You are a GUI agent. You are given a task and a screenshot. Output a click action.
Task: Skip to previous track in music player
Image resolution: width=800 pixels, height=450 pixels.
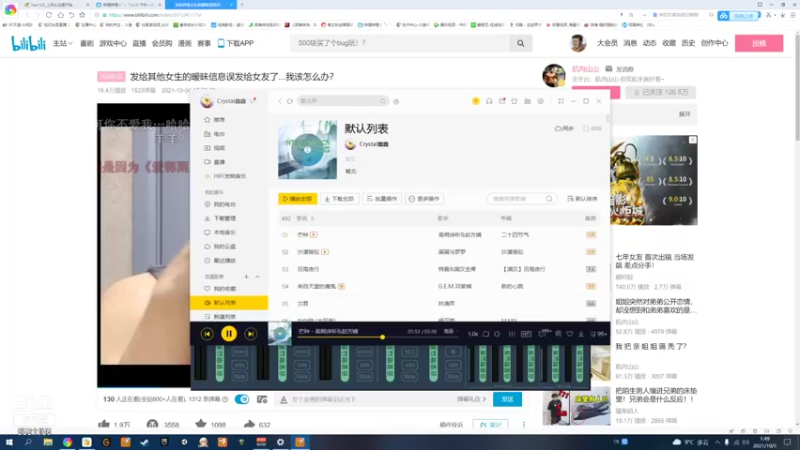(207, 334)
